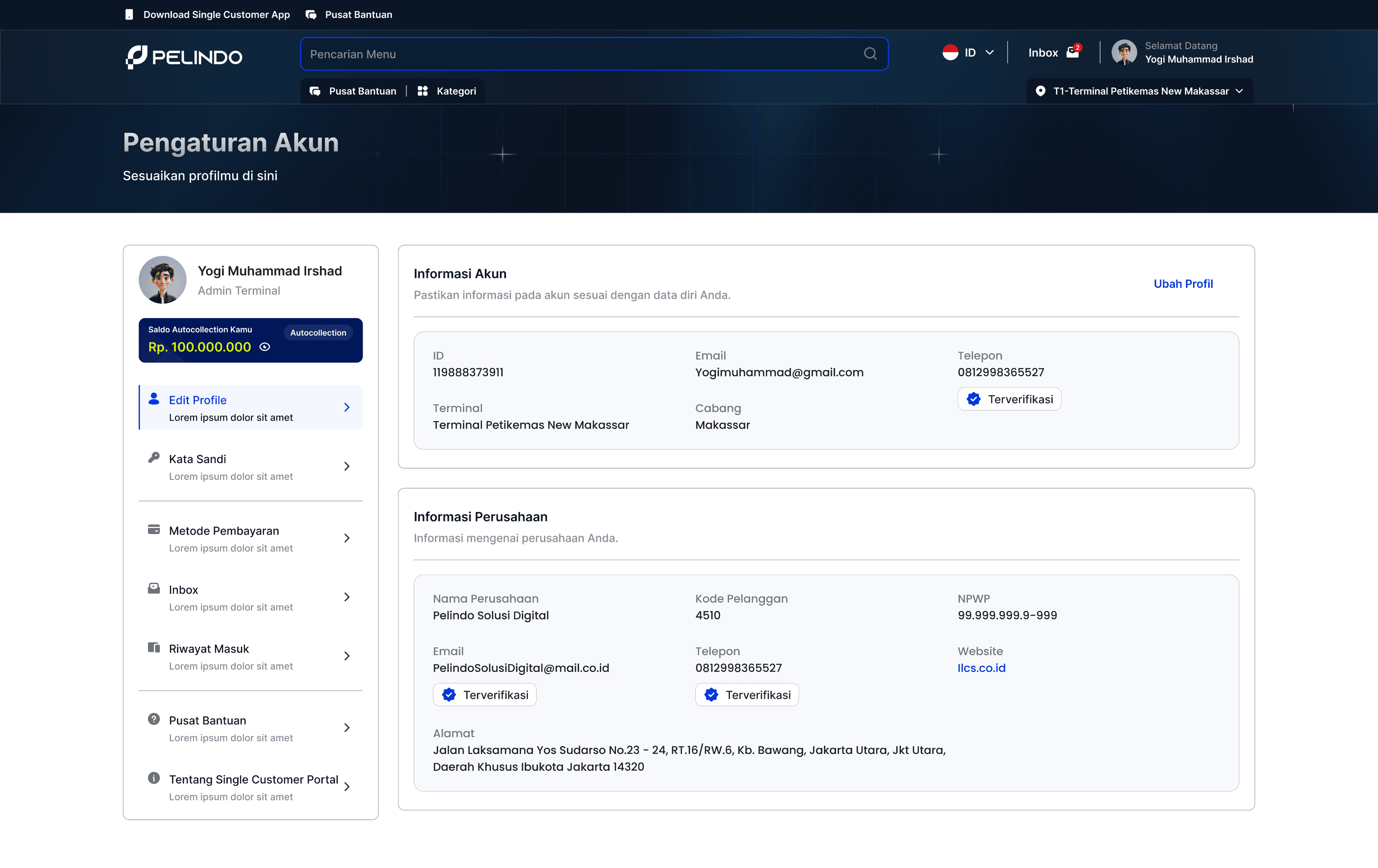Click the email Yogimuhammad@gmail.com
Screen dimensions: 1378x868
point(779,372)
